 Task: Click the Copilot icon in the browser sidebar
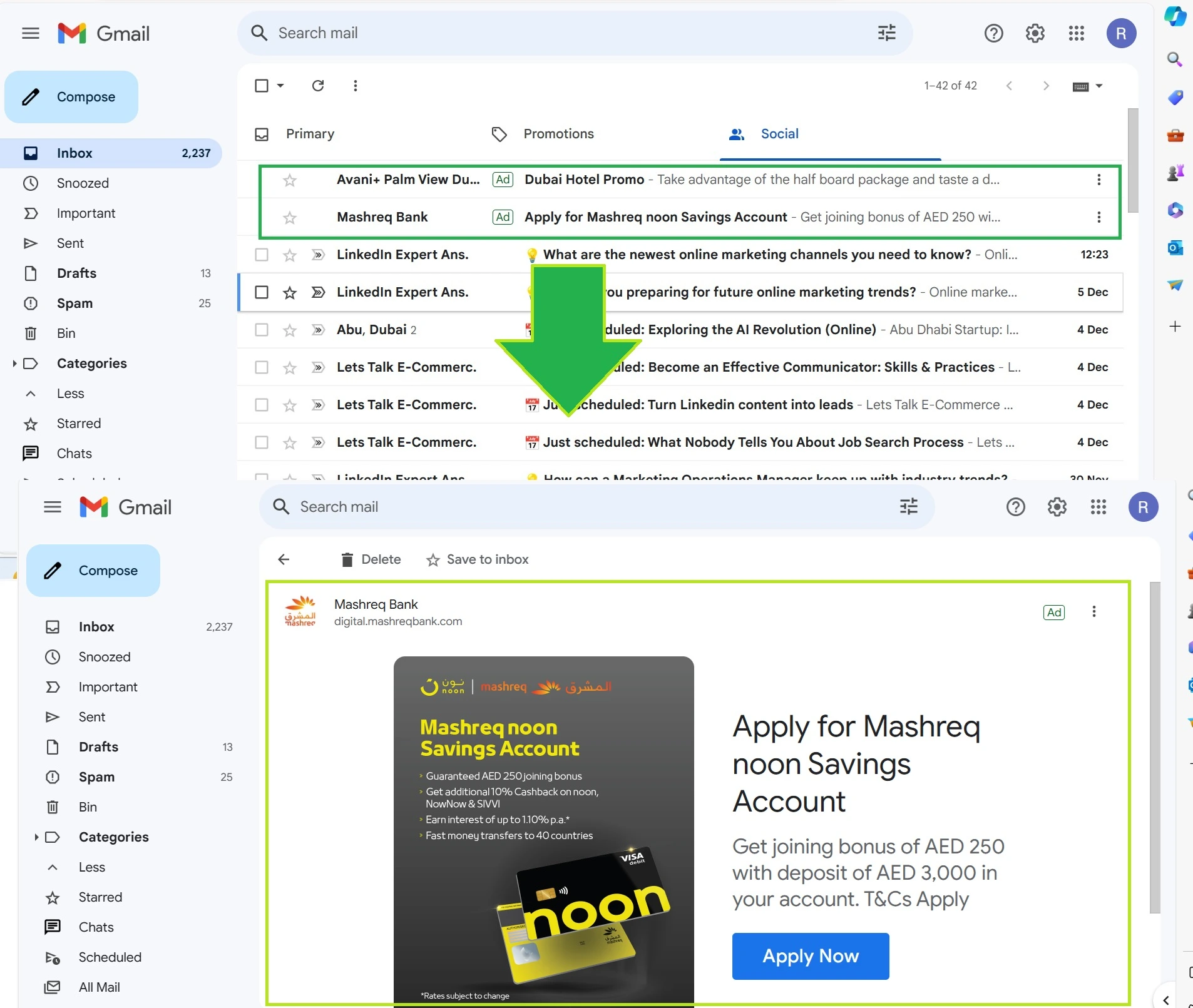pos(1175,16)
